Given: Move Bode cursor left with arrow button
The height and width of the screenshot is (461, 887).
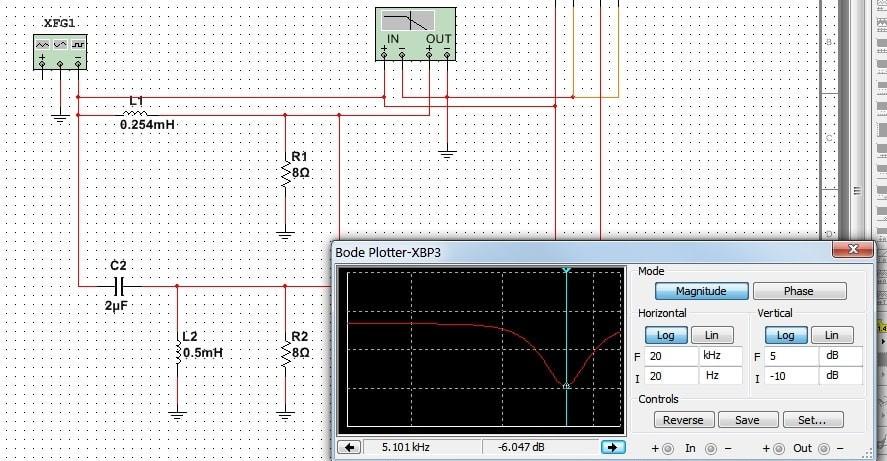Looking at the screenshot, I should point(349,447).
